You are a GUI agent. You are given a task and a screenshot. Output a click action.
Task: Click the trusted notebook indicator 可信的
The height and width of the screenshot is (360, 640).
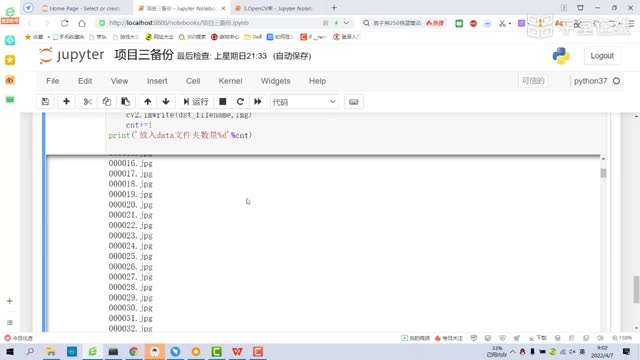533,81
